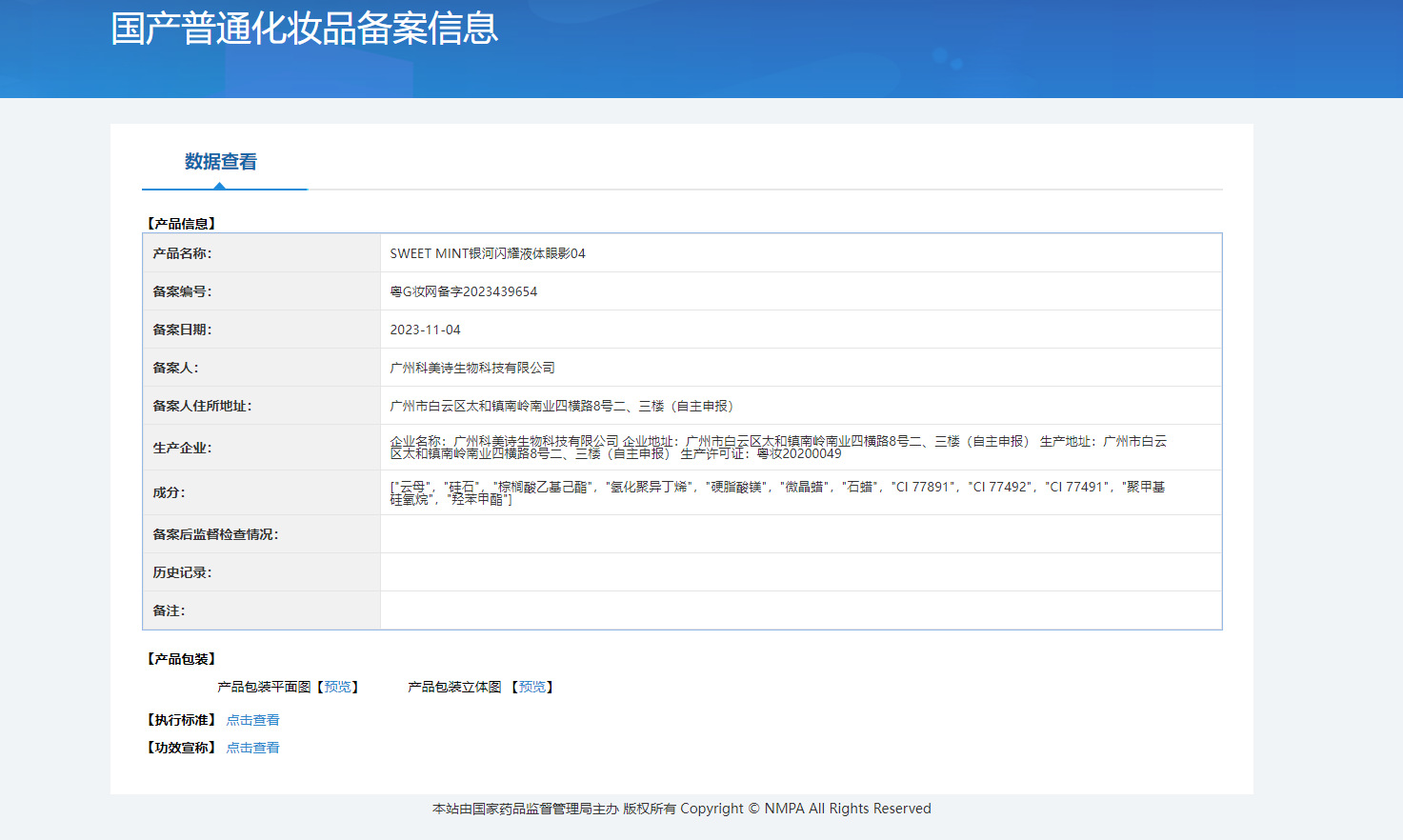Click the empty 历史记录 value cell

point(801,572)
